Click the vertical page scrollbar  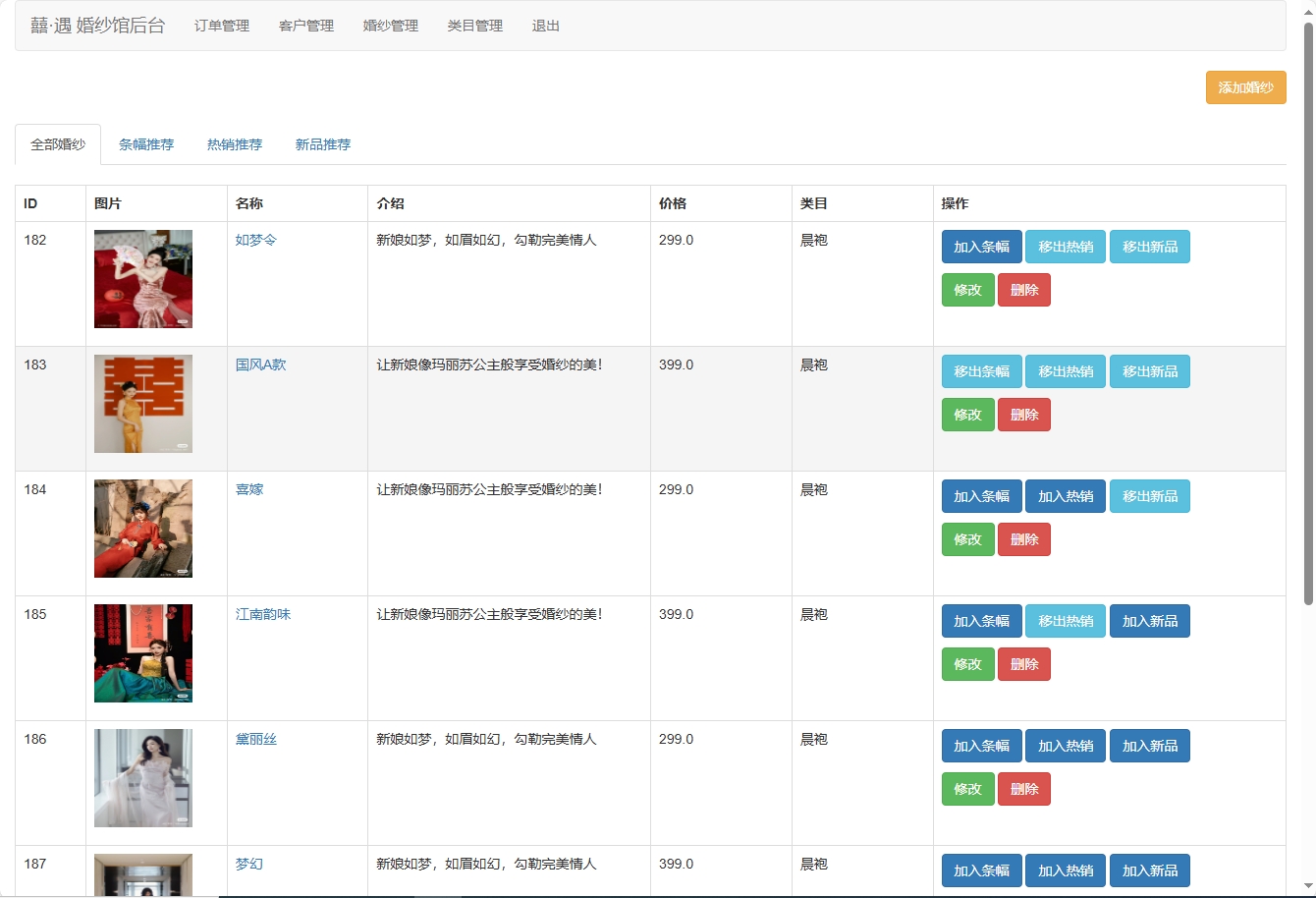[x=1308, y=314]
